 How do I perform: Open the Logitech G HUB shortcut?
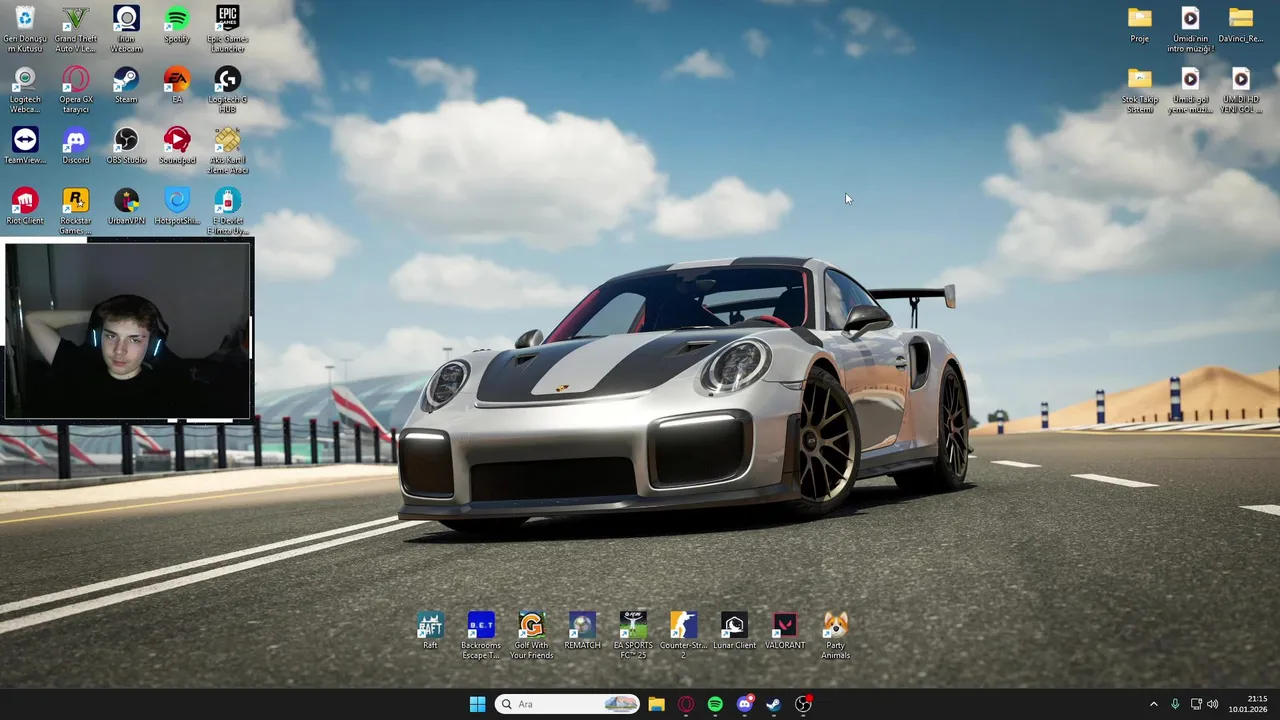tap(227, 91)
